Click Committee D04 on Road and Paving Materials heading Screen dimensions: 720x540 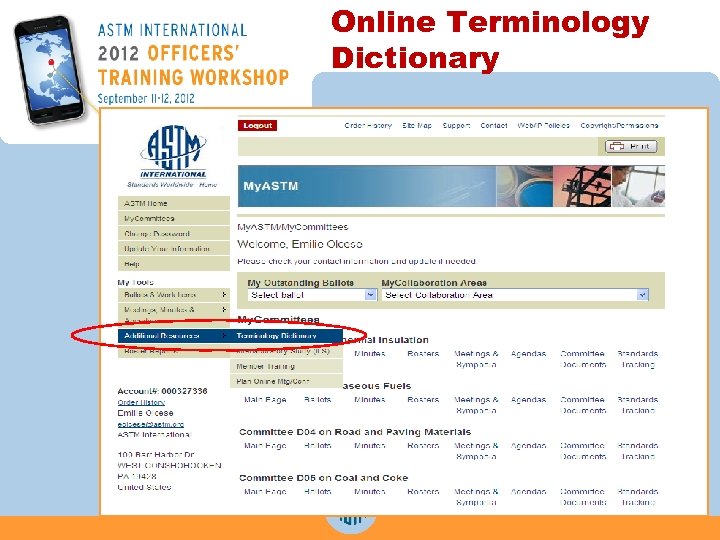pyautogui.click(x=355, y=432)
